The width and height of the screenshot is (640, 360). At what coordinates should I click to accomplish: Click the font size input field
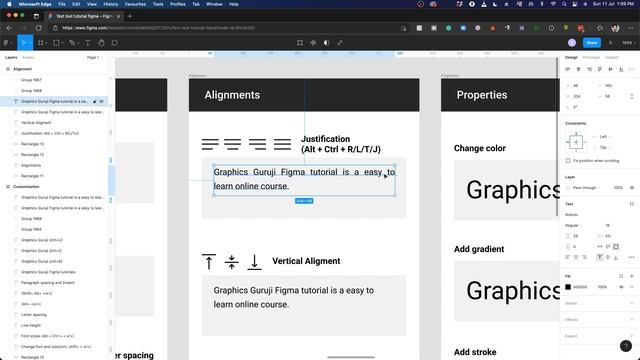coord(607,225)
